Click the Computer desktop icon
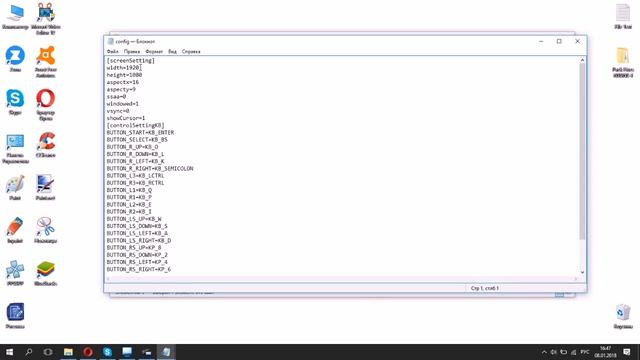This screenshot has height=360, width=640. [x=15, y=16]
